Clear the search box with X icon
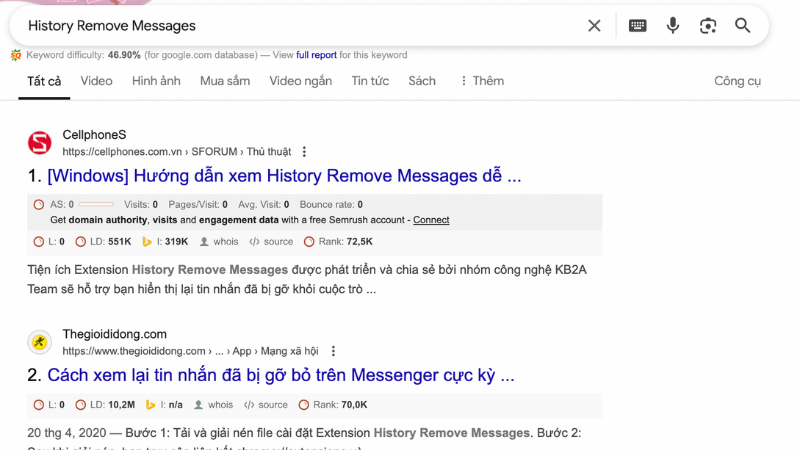The width and height of the screenshot is (800, 450). pos(594,26)
